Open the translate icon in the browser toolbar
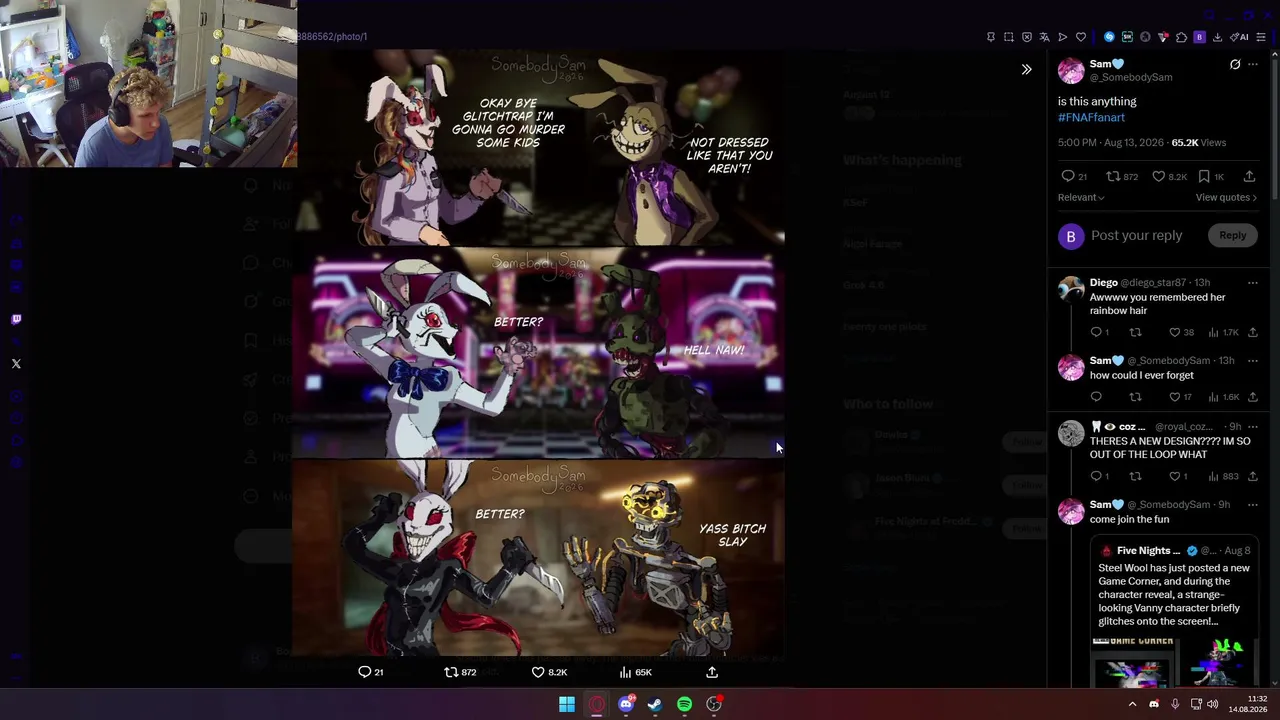Image resolution: width=1280 pixels, height=720 pixels. point(1045,37)
